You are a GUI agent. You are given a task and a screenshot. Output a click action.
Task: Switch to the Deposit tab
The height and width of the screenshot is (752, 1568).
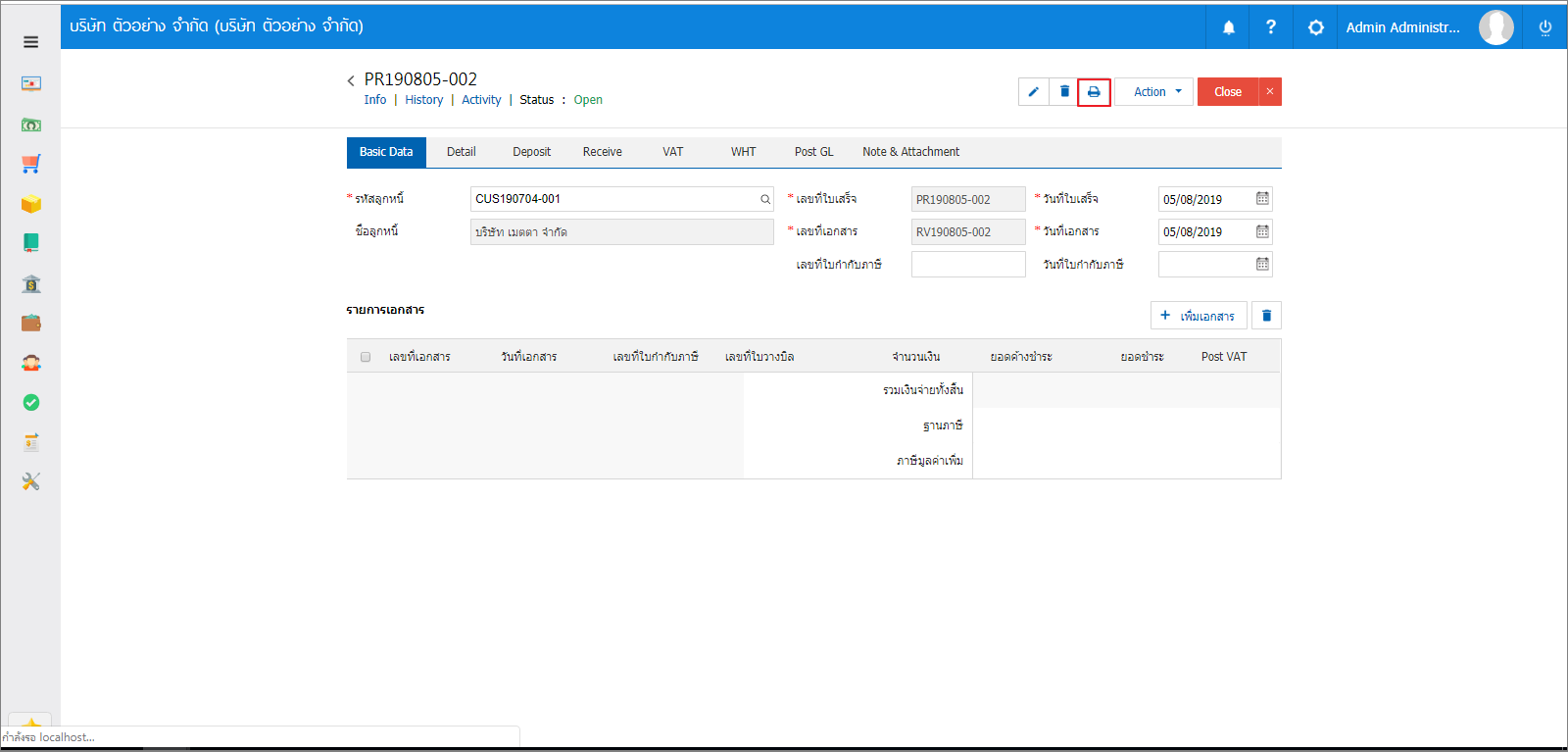[531, 152]
